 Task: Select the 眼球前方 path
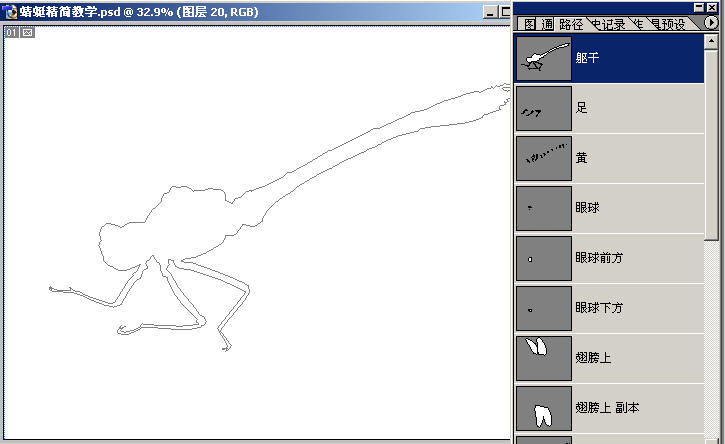tap(609, 259)
